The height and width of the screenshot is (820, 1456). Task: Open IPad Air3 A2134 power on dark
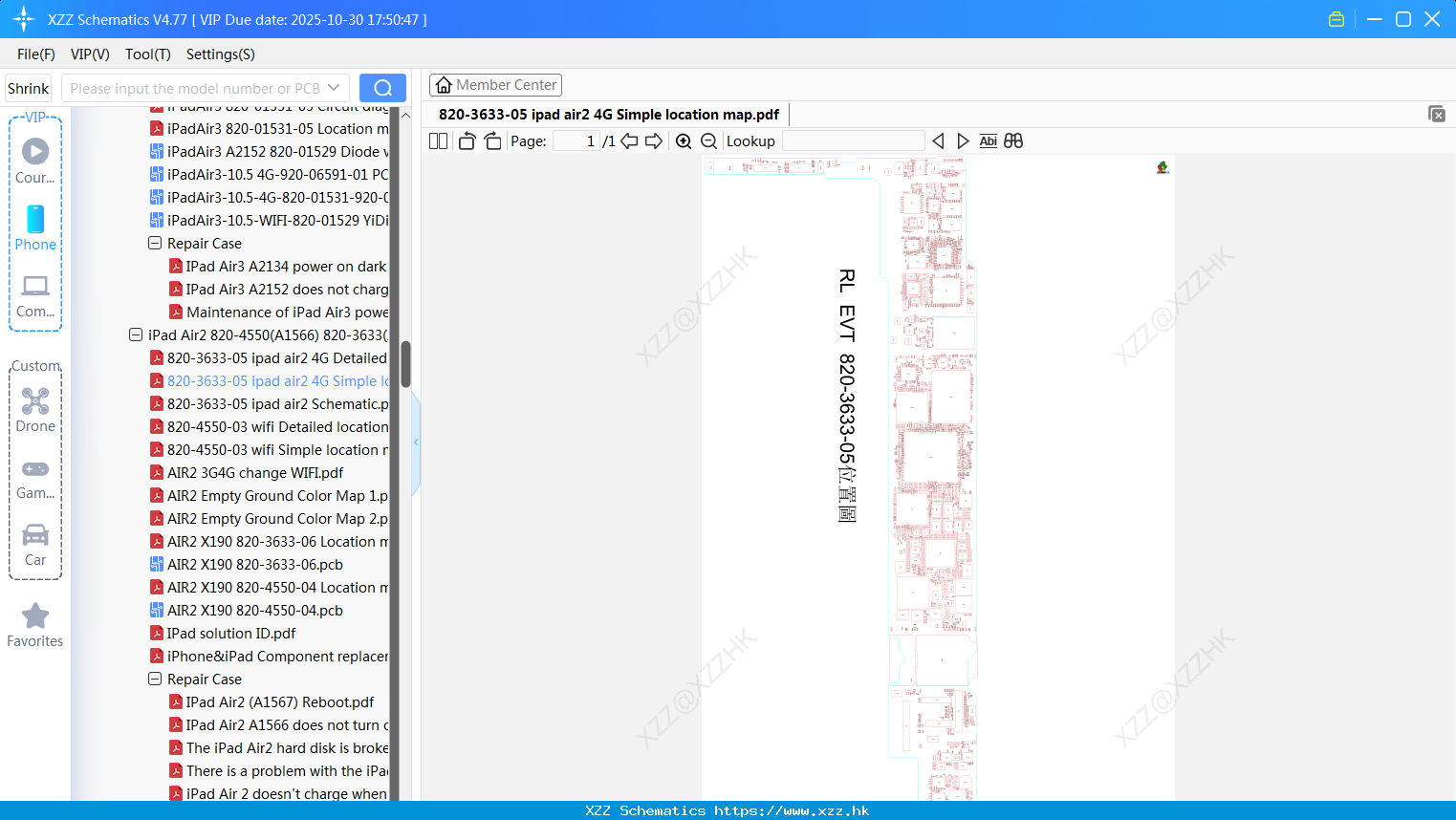278,267
